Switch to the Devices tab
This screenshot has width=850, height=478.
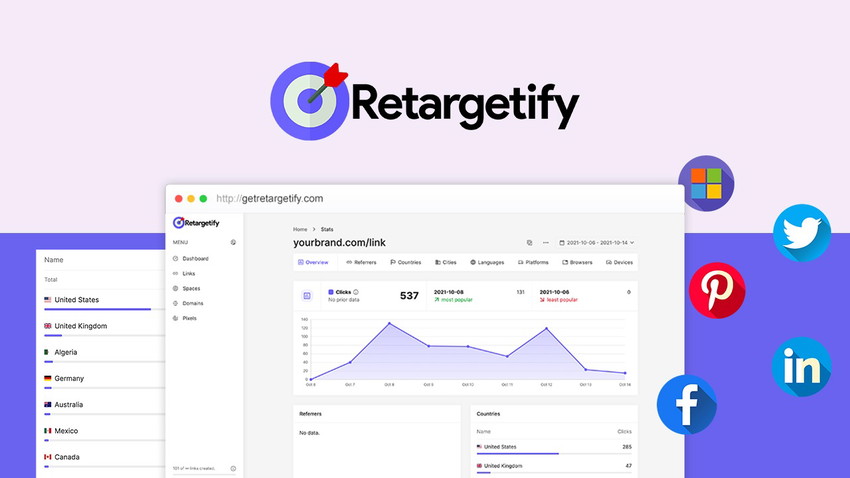pos(619,262)
